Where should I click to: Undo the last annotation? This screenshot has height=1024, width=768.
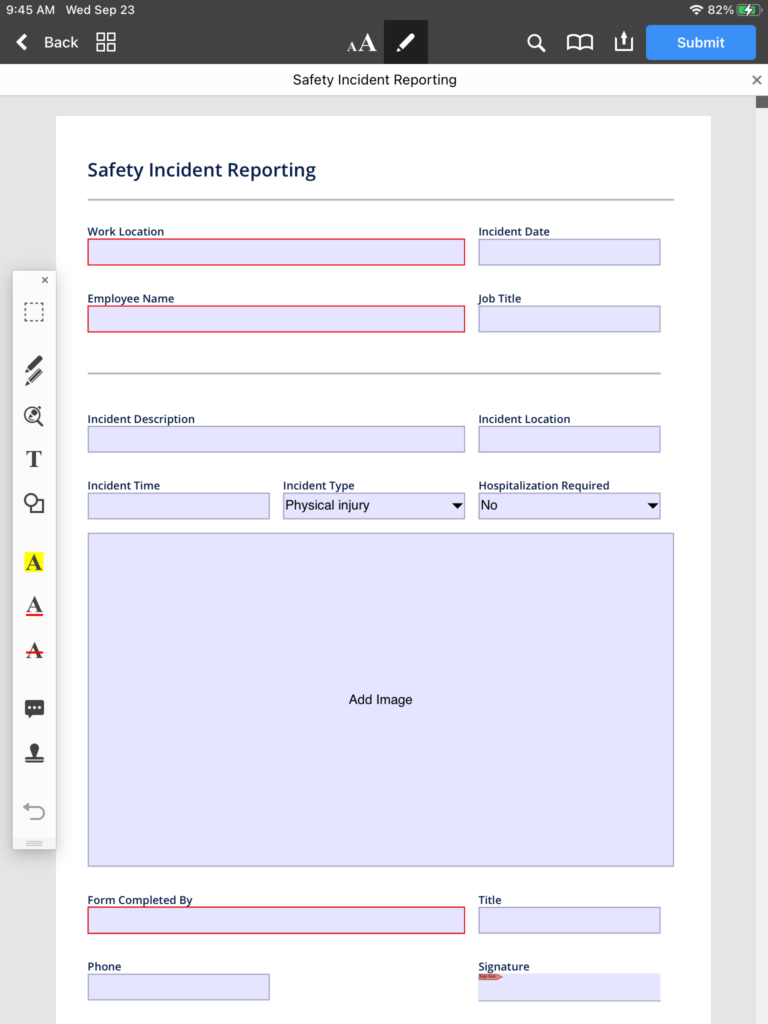[x=34, y=811]
